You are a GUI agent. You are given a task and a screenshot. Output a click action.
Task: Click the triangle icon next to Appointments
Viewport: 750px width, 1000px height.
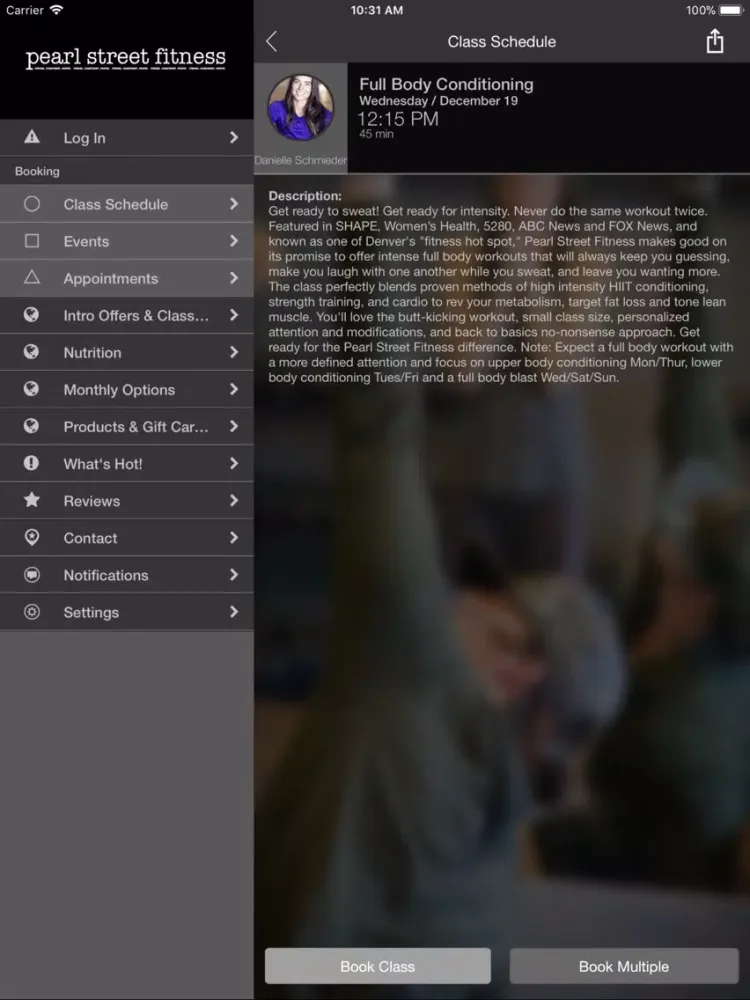[31, 277]
